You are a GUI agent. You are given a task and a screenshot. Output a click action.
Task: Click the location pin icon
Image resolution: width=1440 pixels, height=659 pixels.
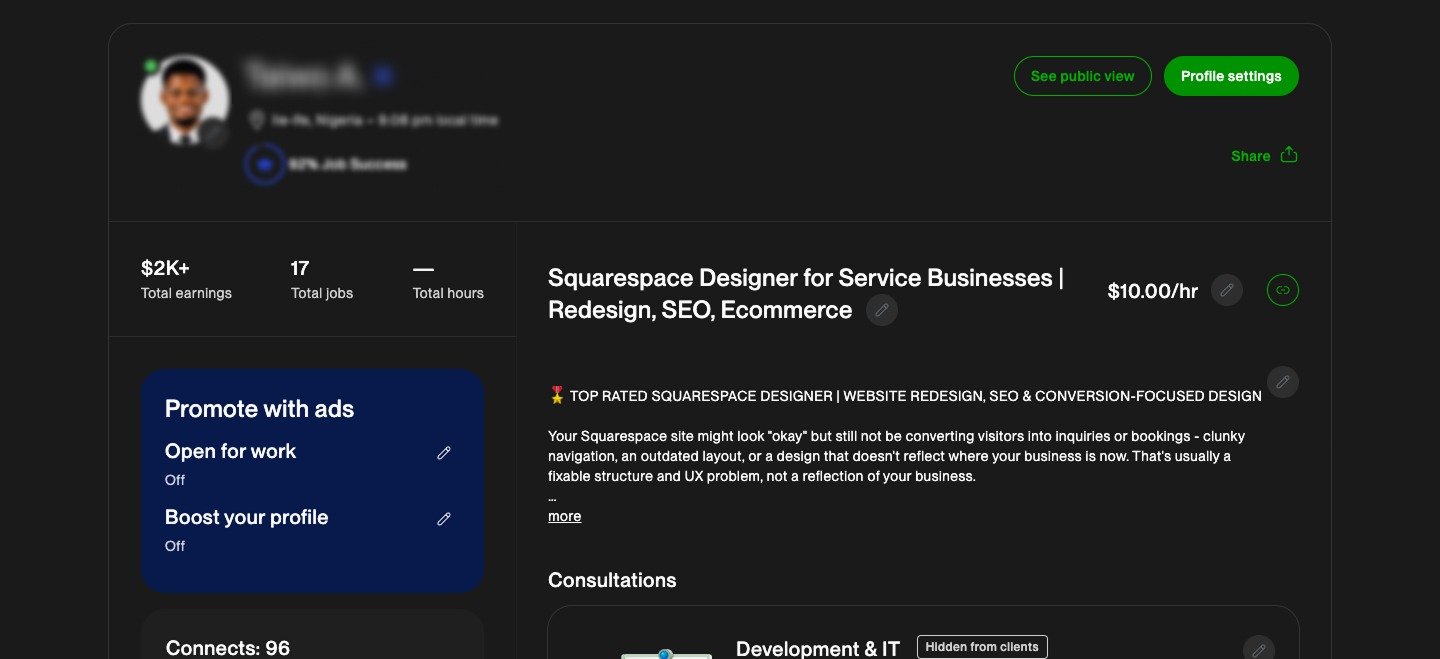click(256, 120)
